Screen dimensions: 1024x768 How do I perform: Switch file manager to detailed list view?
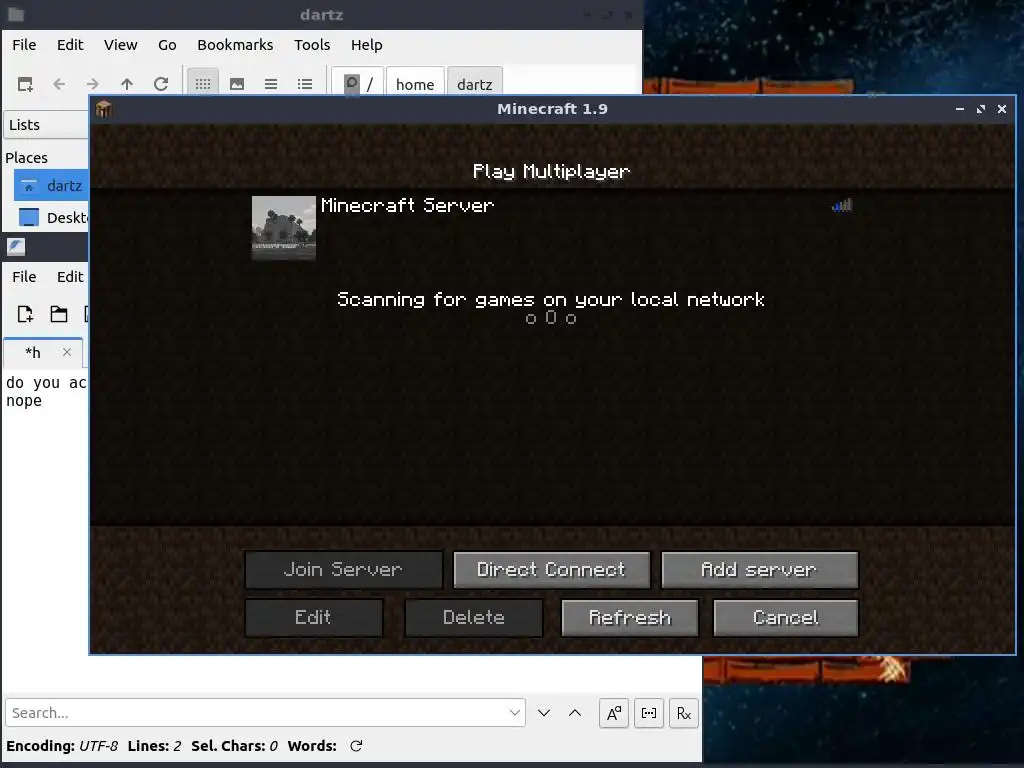pos(305,84)
